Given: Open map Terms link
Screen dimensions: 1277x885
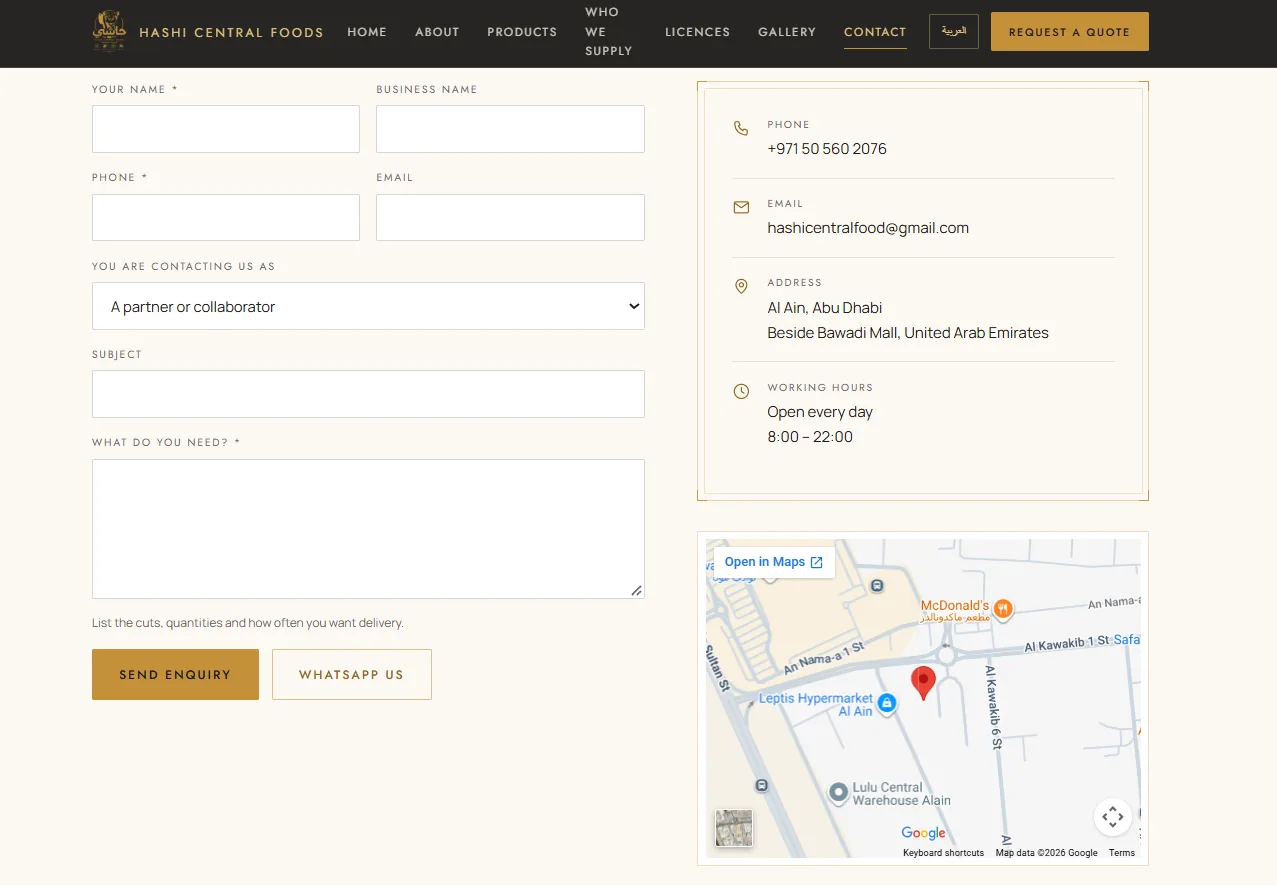Looking at the screenshot, I should [x=1122, y=853].
